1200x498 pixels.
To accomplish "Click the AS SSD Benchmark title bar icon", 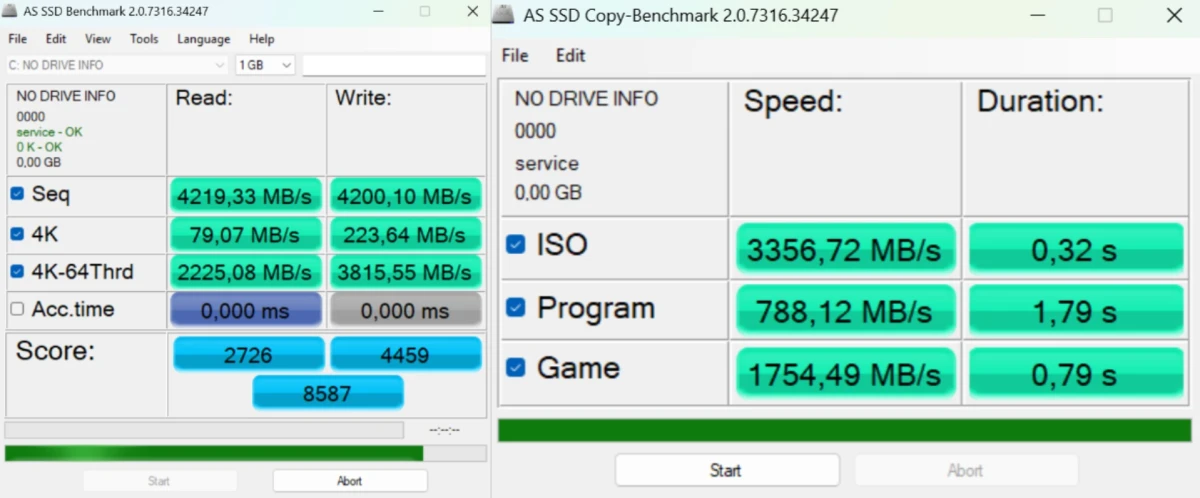I will [x=11, y=11].
